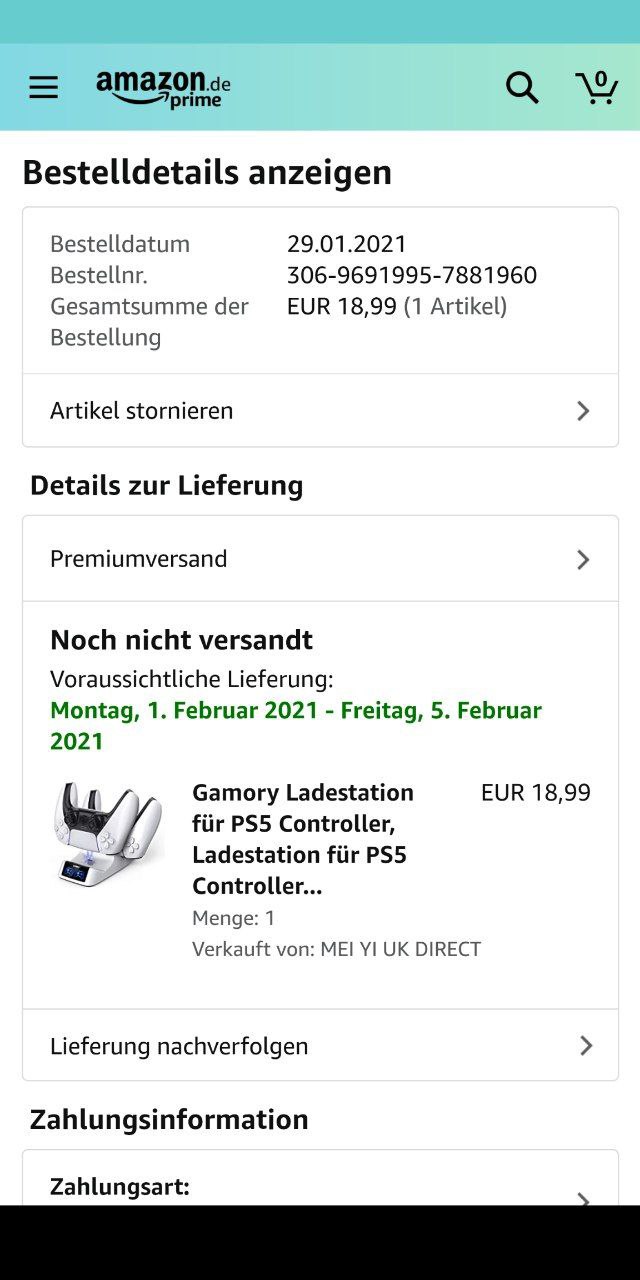Open the Zahlungsart payment row

click(120, 1187)
